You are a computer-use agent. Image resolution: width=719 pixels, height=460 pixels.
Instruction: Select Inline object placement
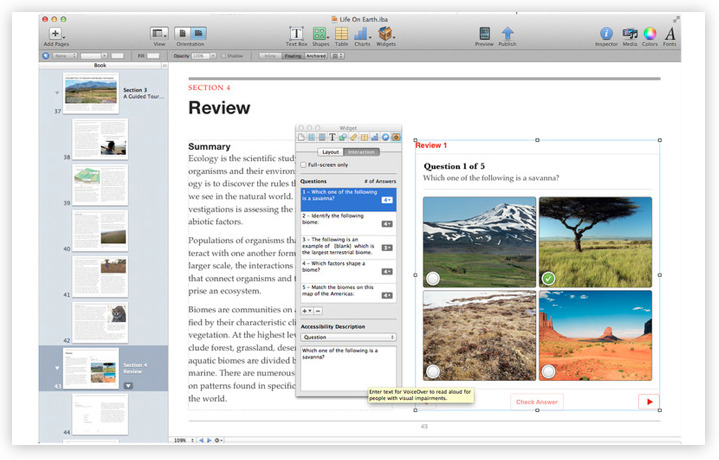click(270, 55)
